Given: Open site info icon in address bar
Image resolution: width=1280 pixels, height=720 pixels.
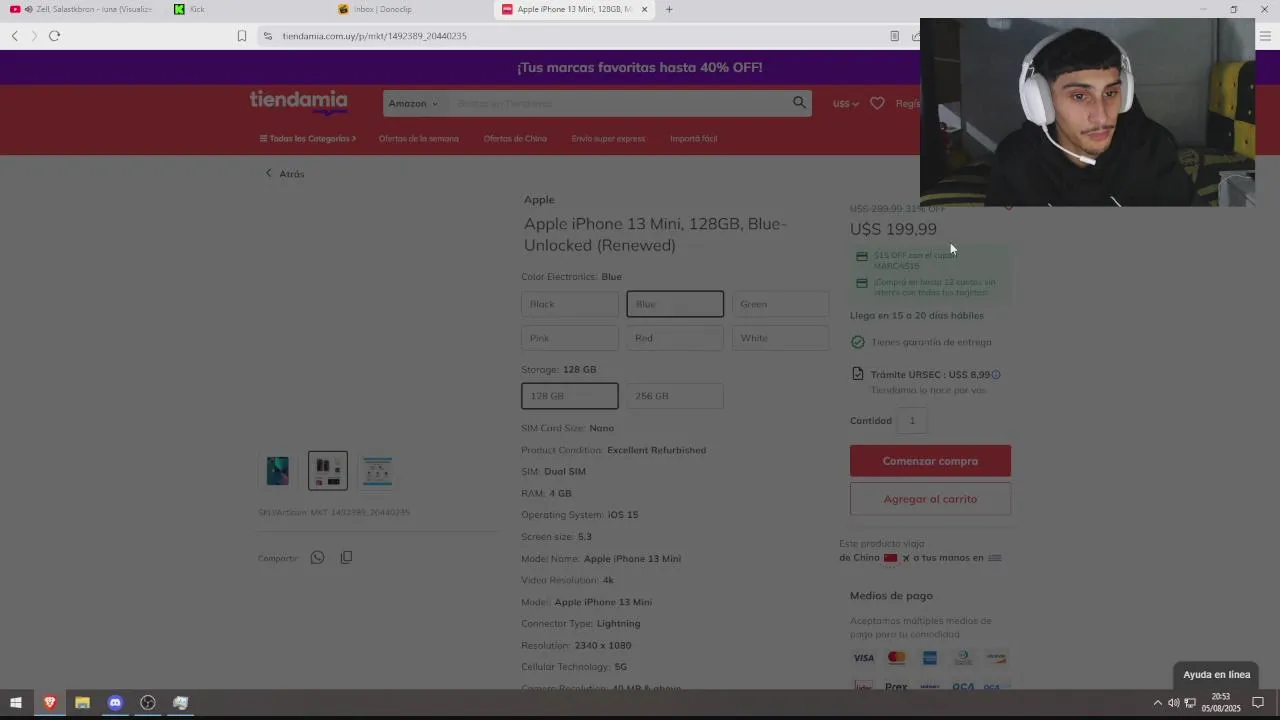Looking at the screenshot, I should coord(267,36).
